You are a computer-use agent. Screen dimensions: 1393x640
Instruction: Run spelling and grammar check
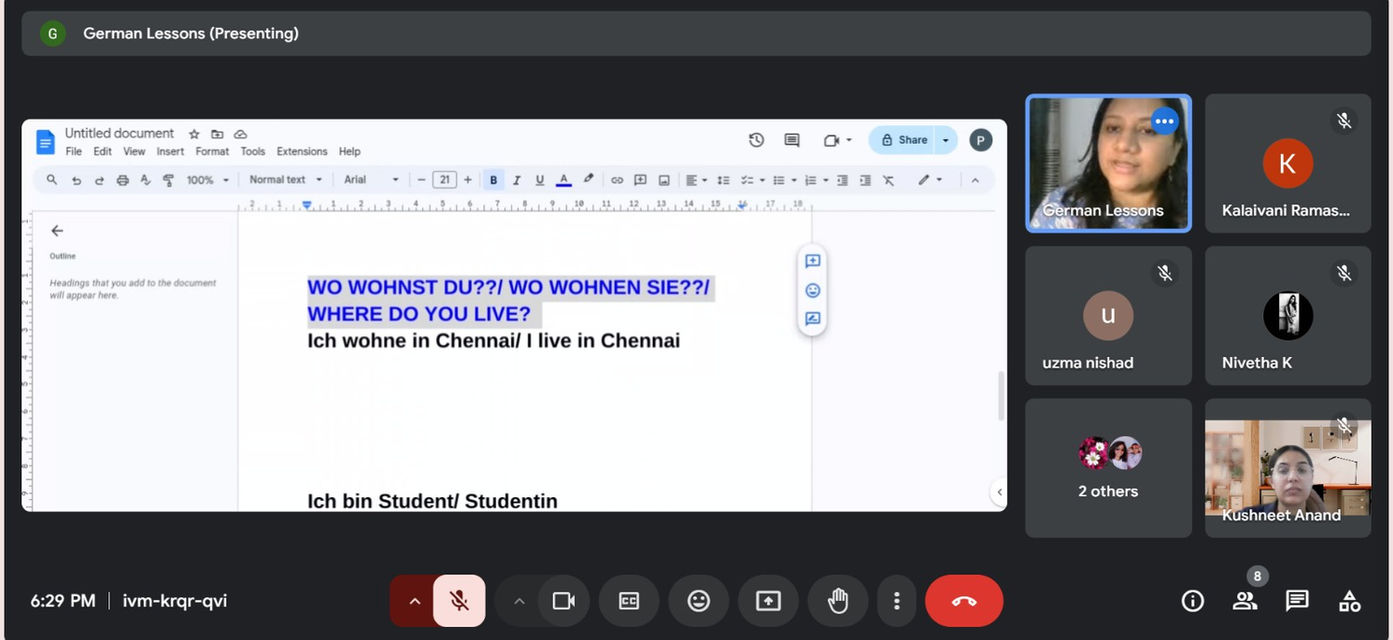point(145,180)
